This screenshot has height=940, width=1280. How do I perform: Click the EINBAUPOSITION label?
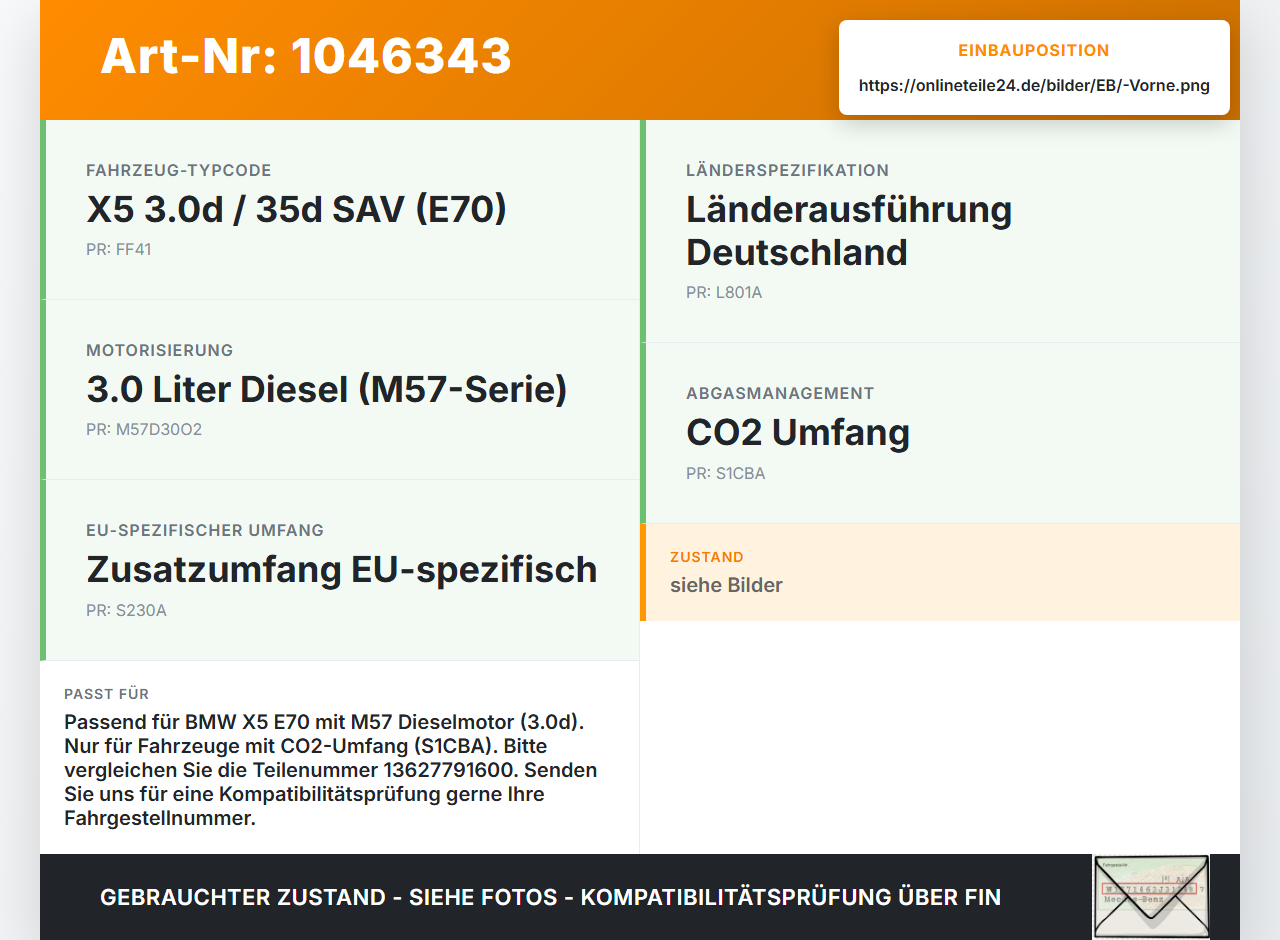click(1034, 50)
